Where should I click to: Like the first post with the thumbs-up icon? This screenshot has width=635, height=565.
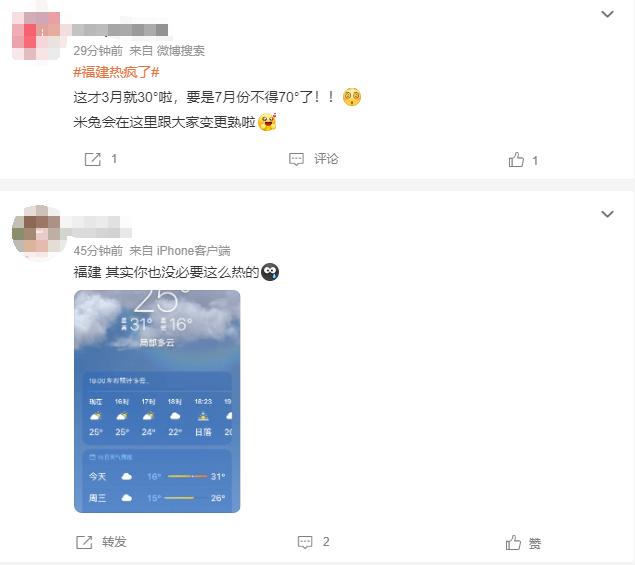click(516, 160)
